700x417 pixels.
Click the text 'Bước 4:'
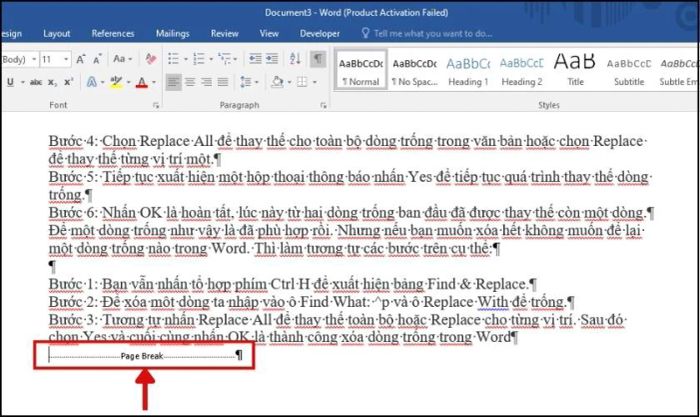click(73, 141)
